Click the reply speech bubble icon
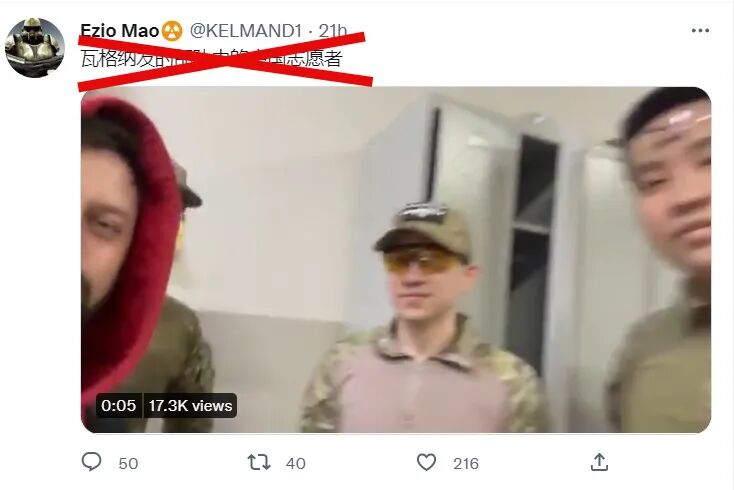734x490 pixels. click(x=91, y=462)
